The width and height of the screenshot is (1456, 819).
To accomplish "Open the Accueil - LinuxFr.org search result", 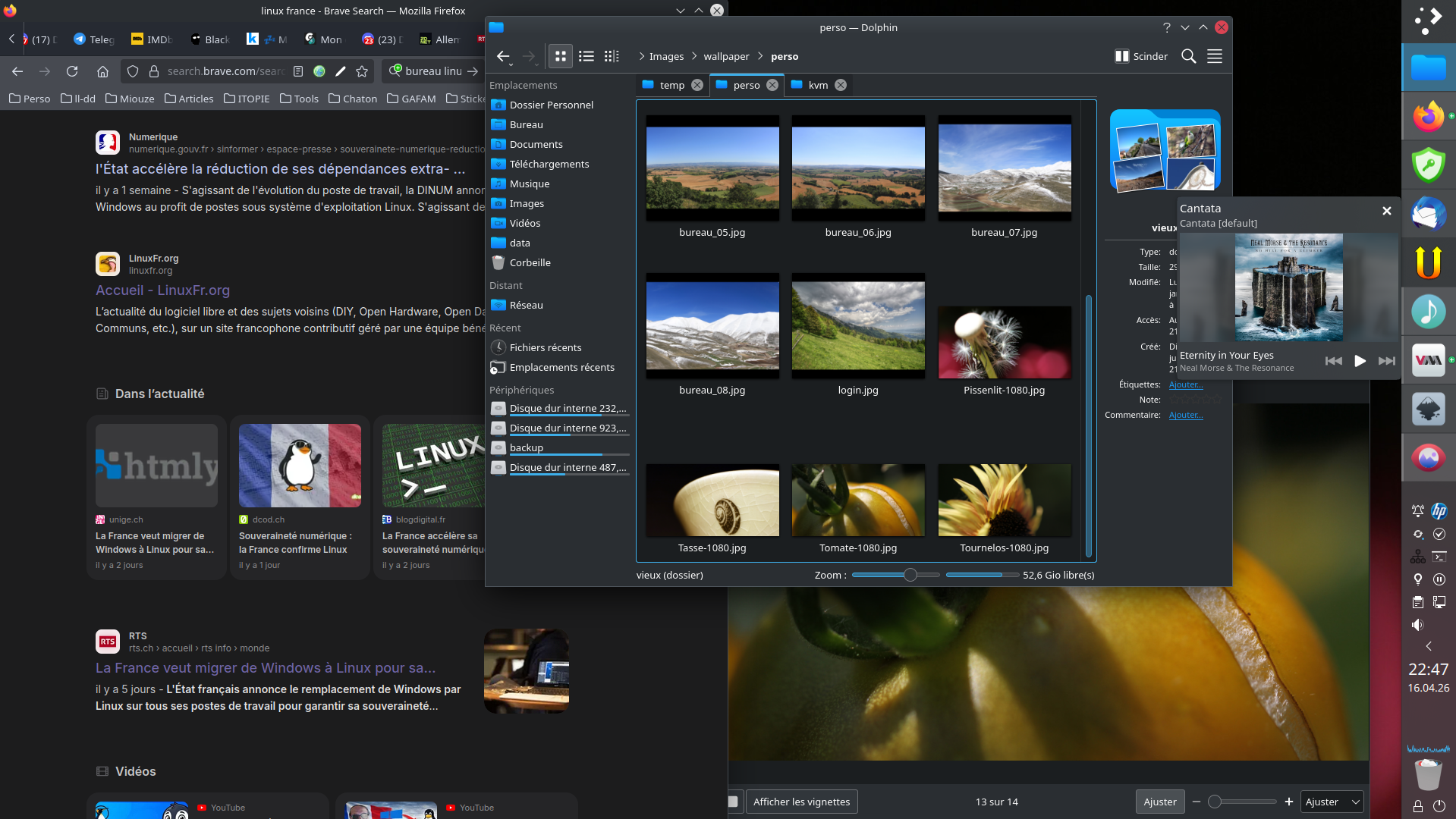I will click(162, 290).
